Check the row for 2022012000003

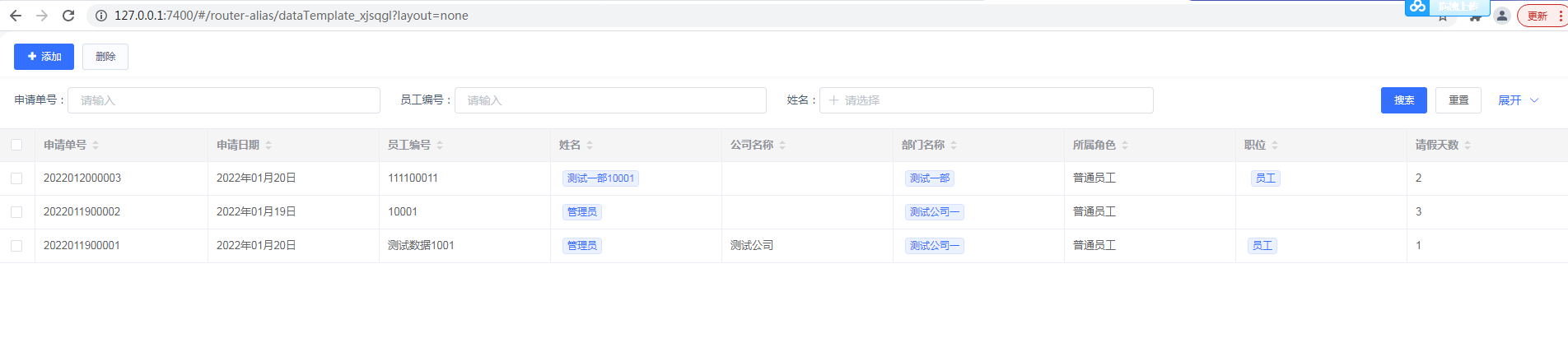click(16, 178)
